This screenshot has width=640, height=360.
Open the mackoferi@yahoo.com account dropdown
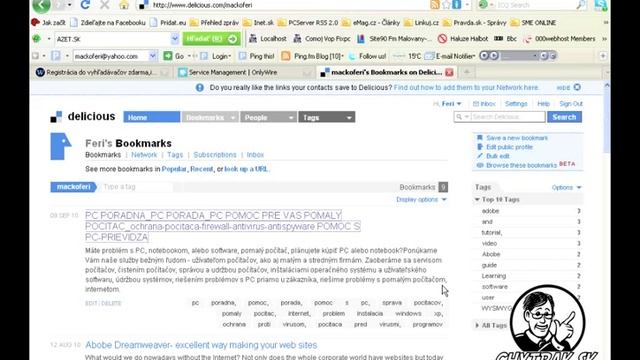click(x=153, y=56)
